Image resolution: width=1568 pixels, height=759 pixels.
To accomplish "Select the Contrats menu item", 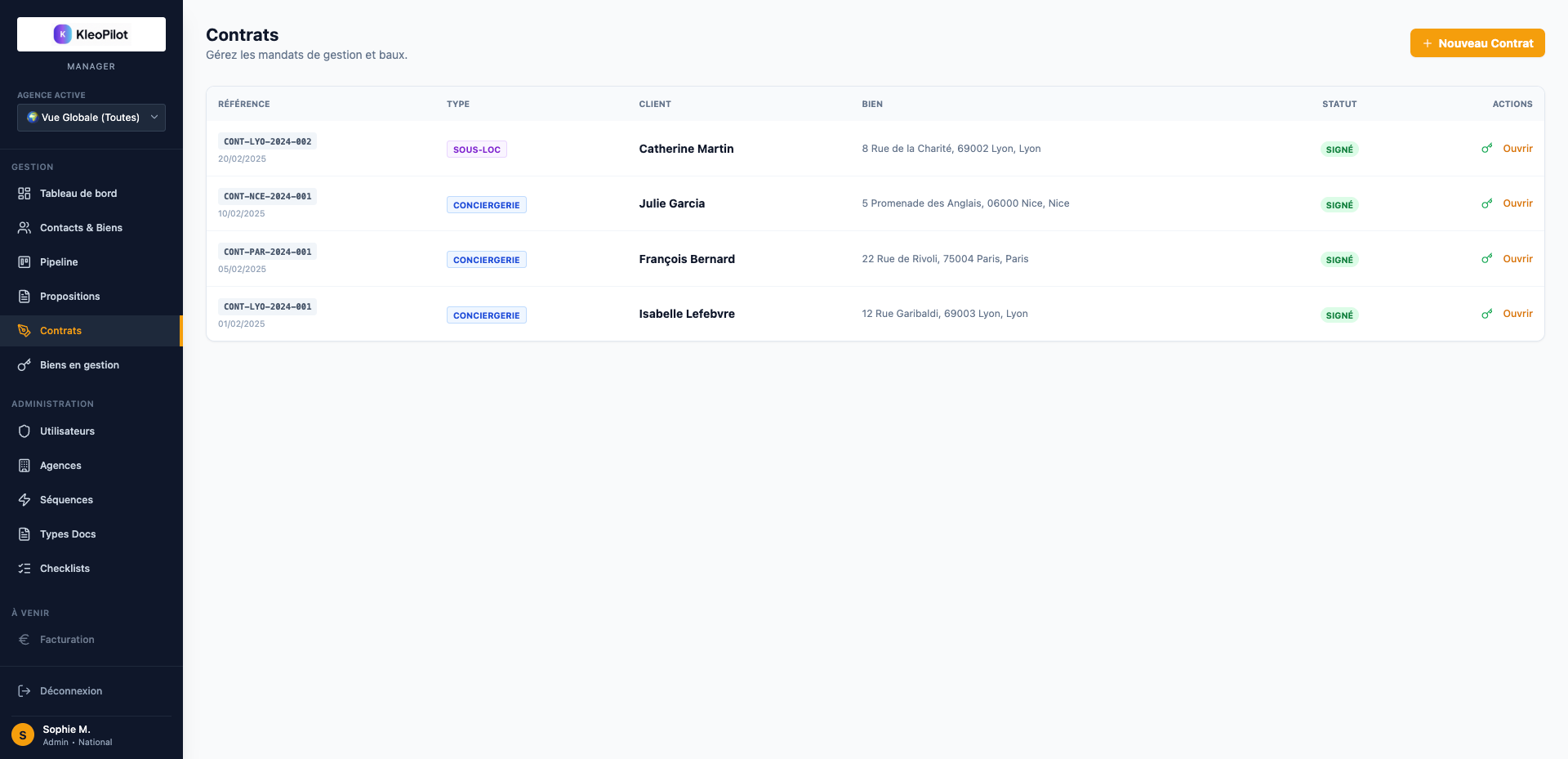I will (x=60, y=331).
